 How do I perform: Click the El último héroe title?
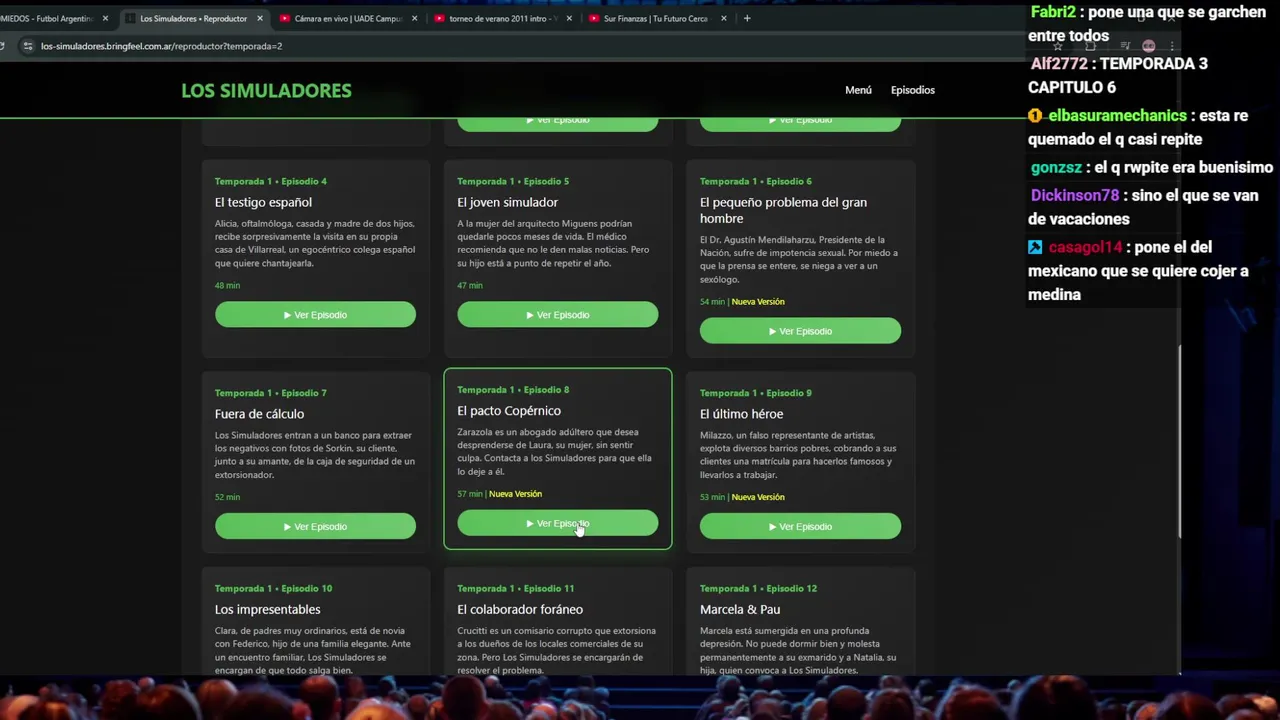pos(741,414)
